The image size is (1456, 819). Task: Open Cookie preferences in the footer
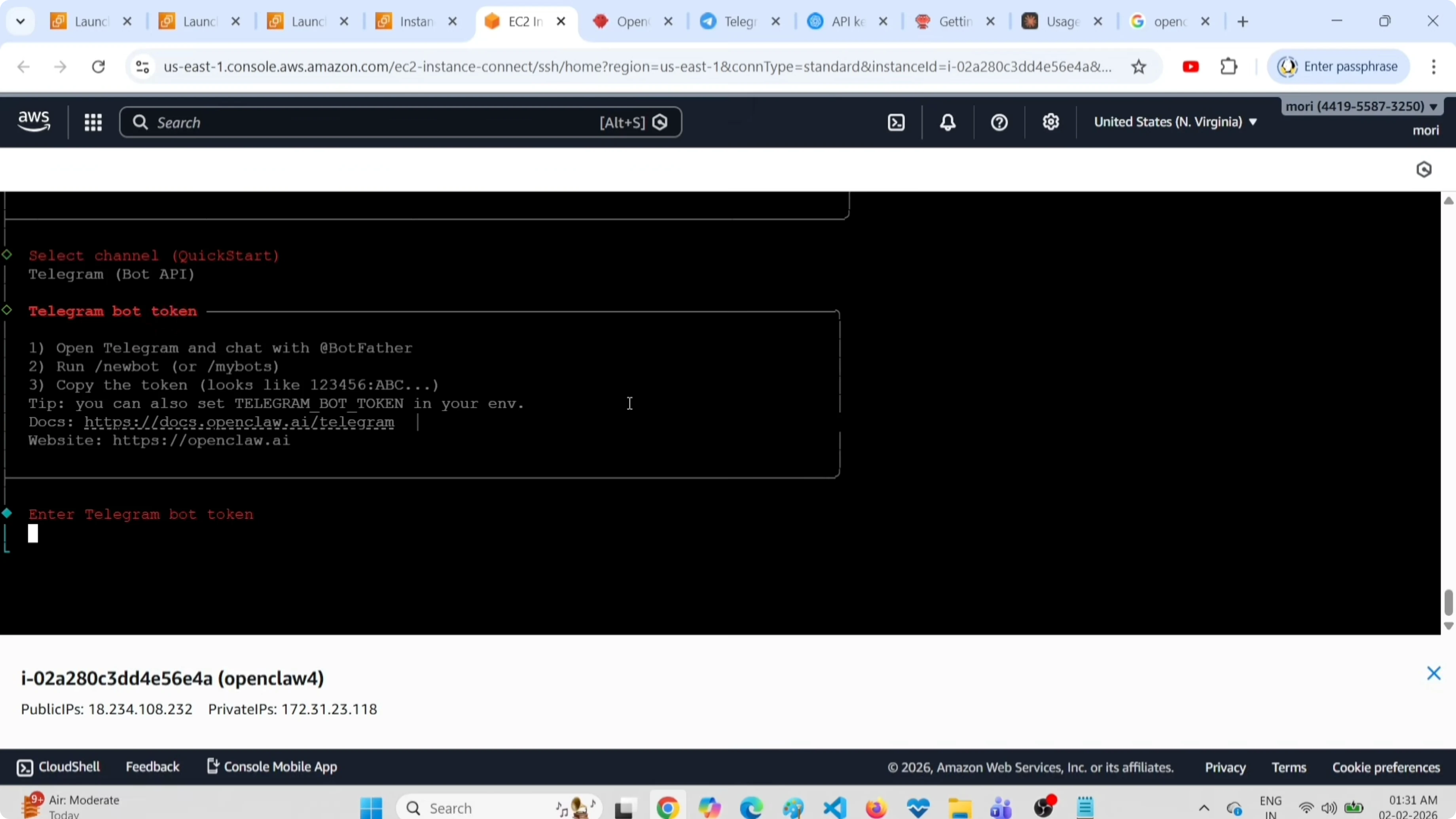tap(1385, 767)
